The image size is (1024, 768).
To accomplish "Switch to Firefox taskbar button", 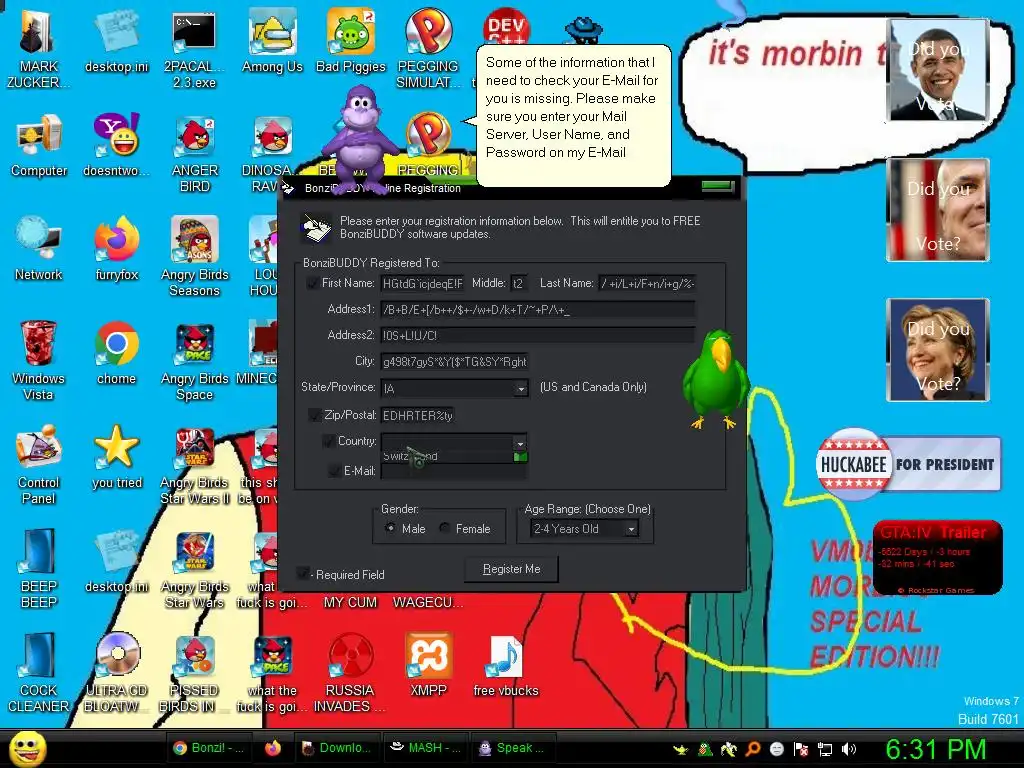I will [273, 748].
